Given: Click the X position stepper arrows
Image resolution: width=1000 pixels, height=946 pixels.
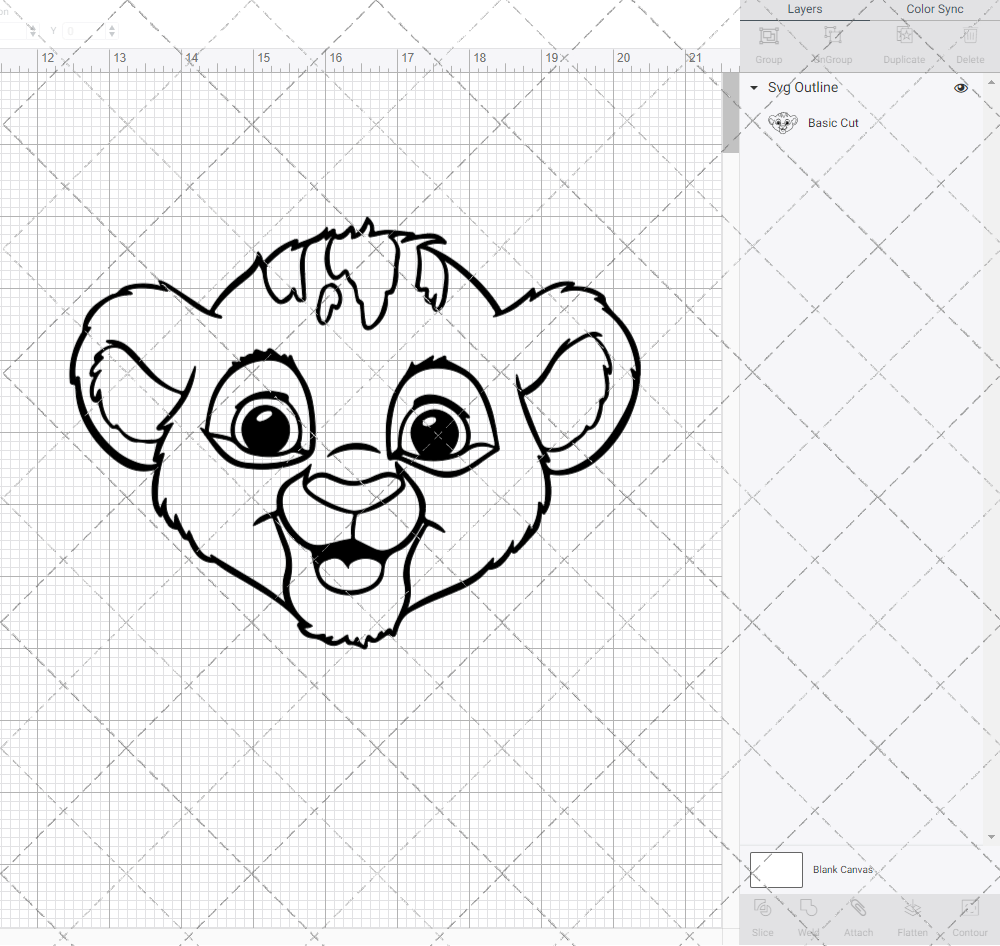Looking at the screenshot, I should (x=33, y=31).
